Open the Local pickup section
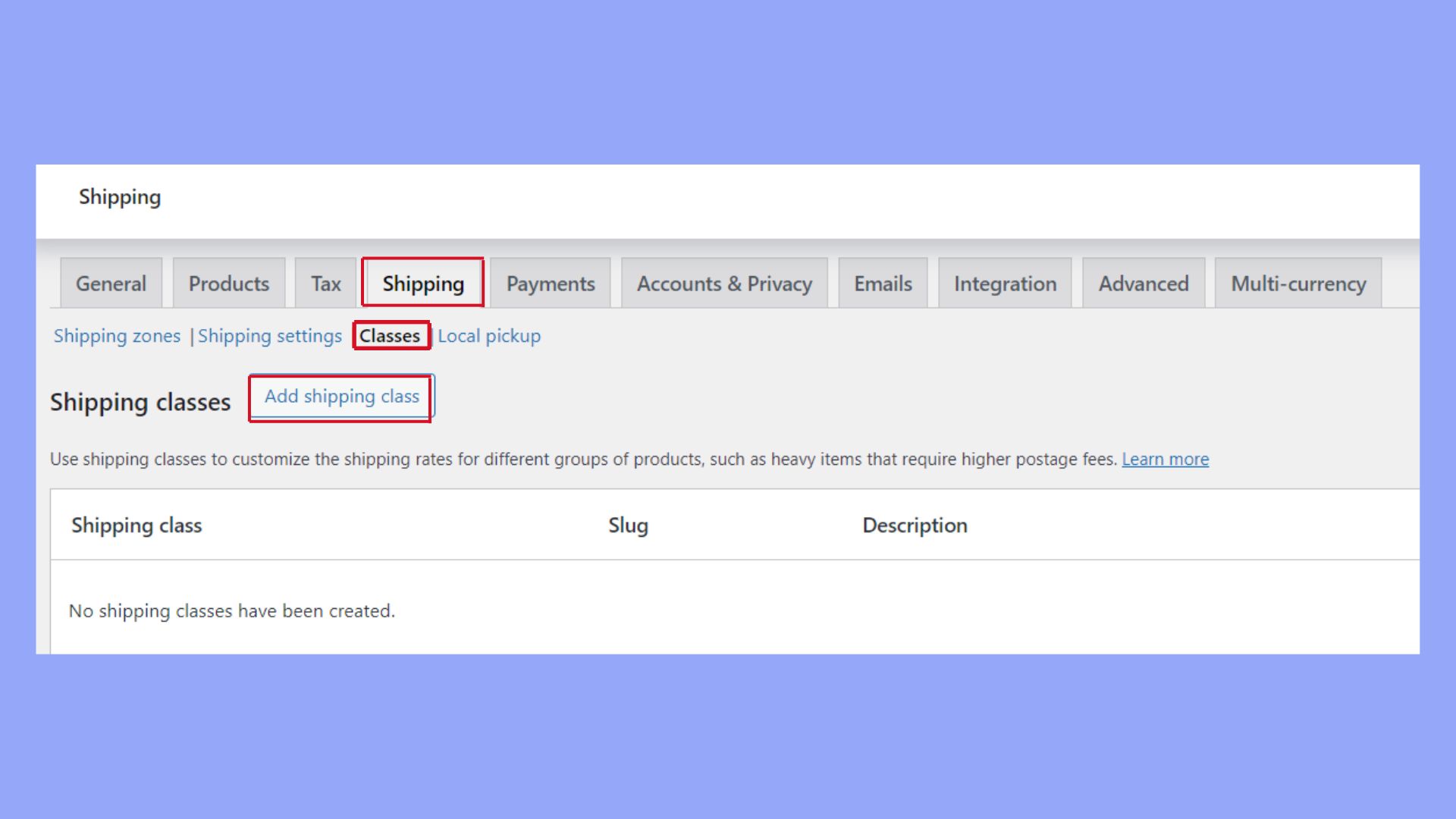 click(x=488, y=335)
